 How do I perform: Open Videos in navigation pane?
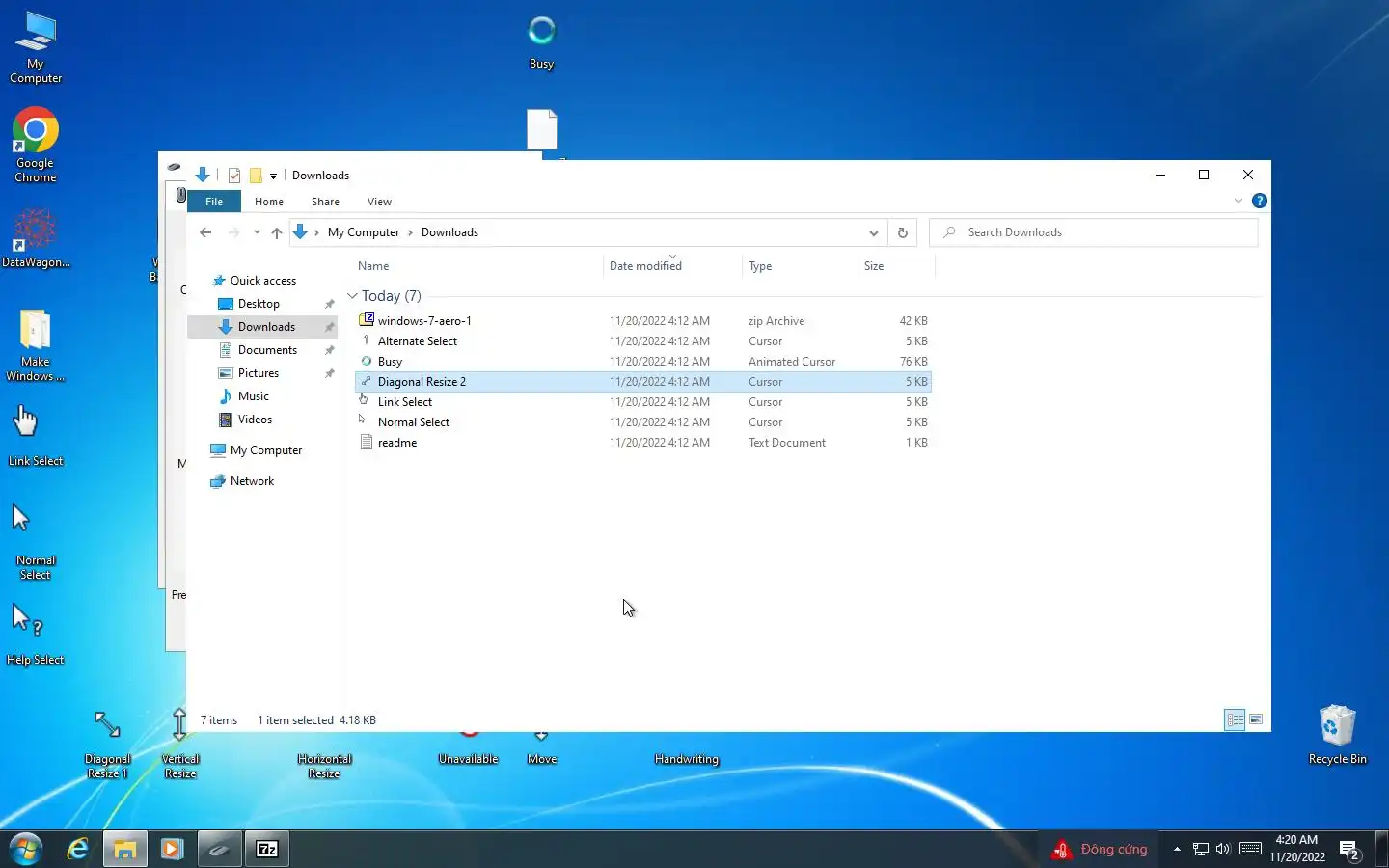pos(255,420)
